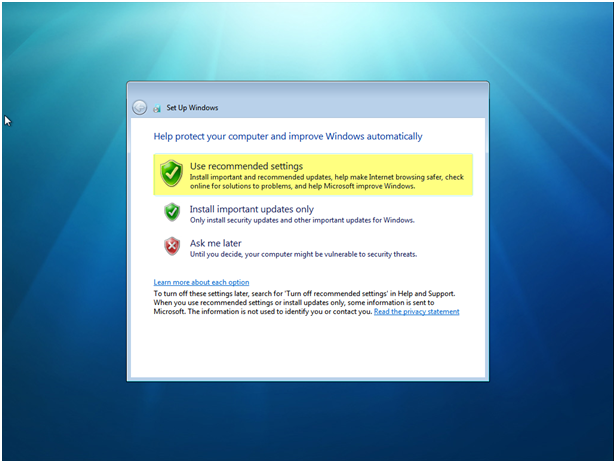616x463 pixels.
Task: Open Learn more about each option link
Action: point(201,282)
